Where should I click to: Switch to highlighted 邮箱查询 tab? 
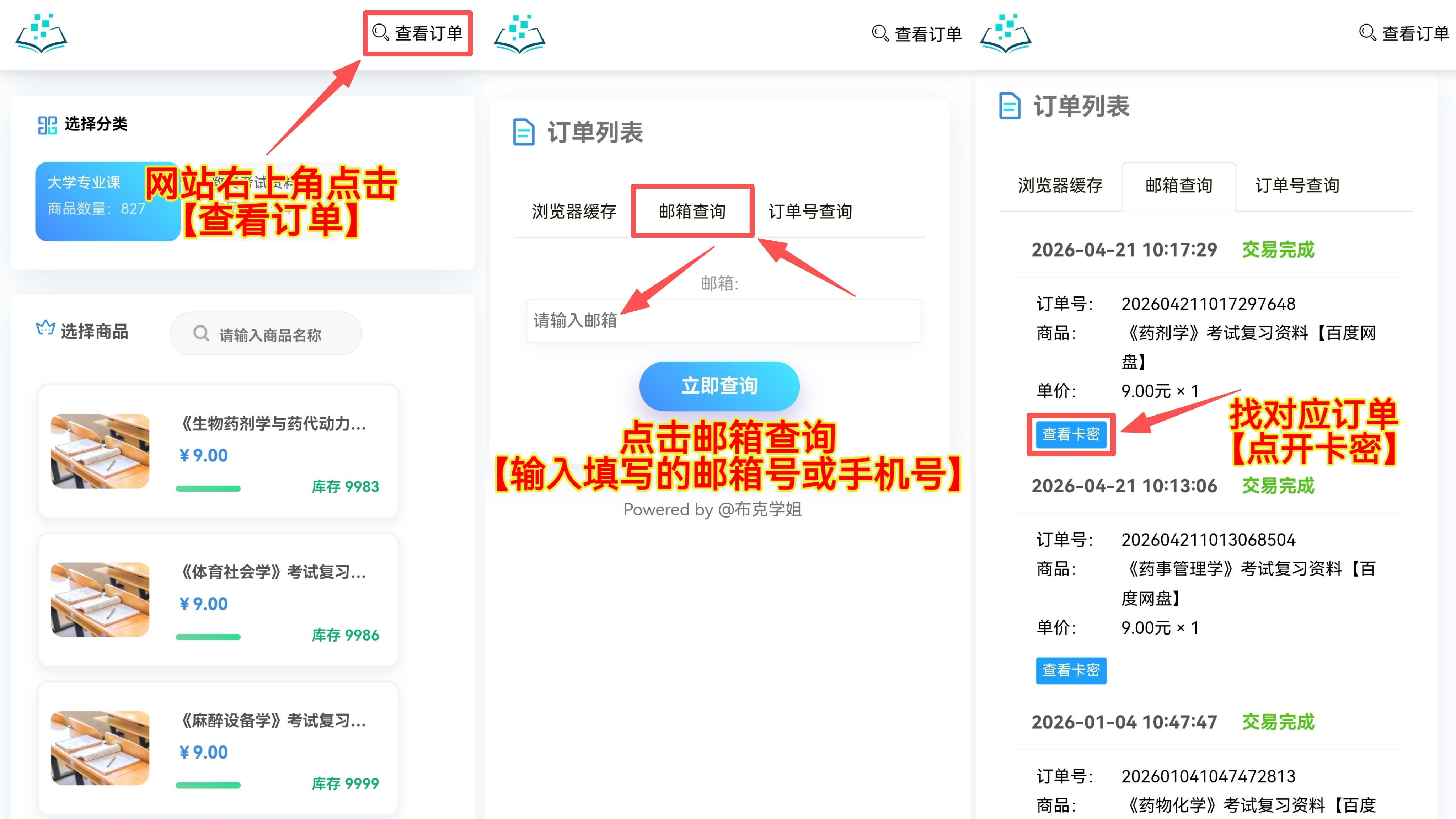(x=692, y=212)
